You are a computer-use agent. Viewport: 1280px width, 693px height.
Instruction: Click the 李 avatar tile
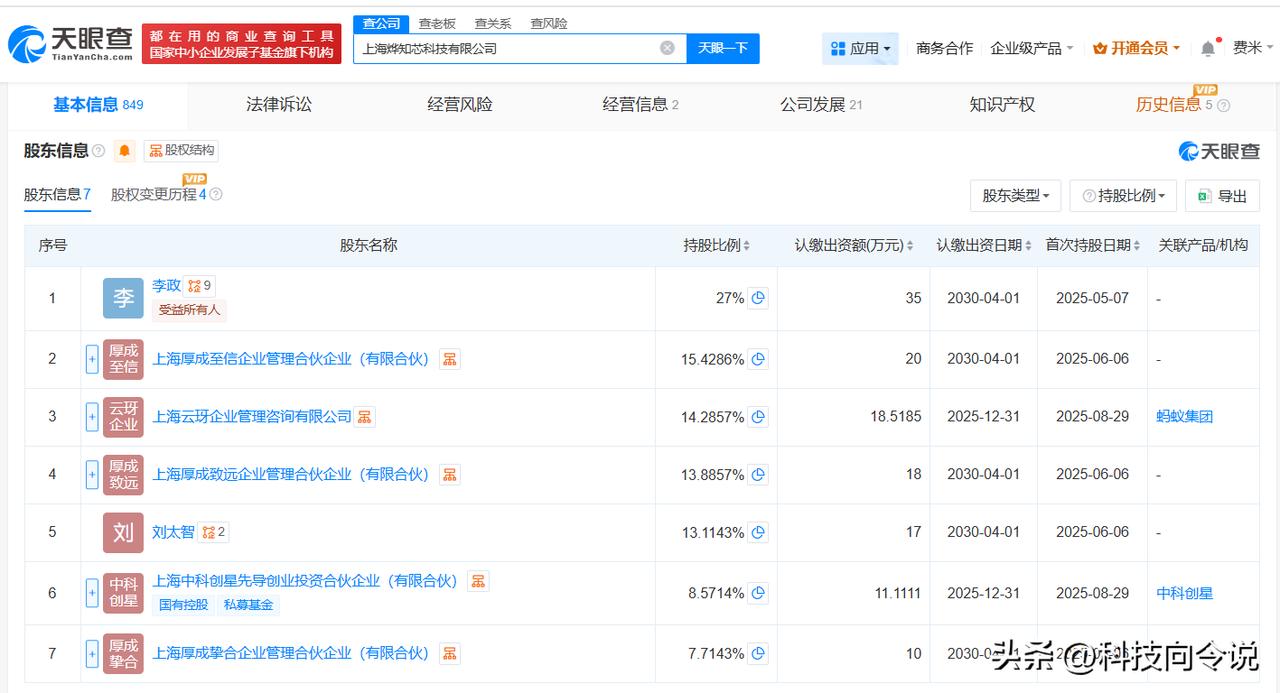pyautogui.click(x=123, y=298)
